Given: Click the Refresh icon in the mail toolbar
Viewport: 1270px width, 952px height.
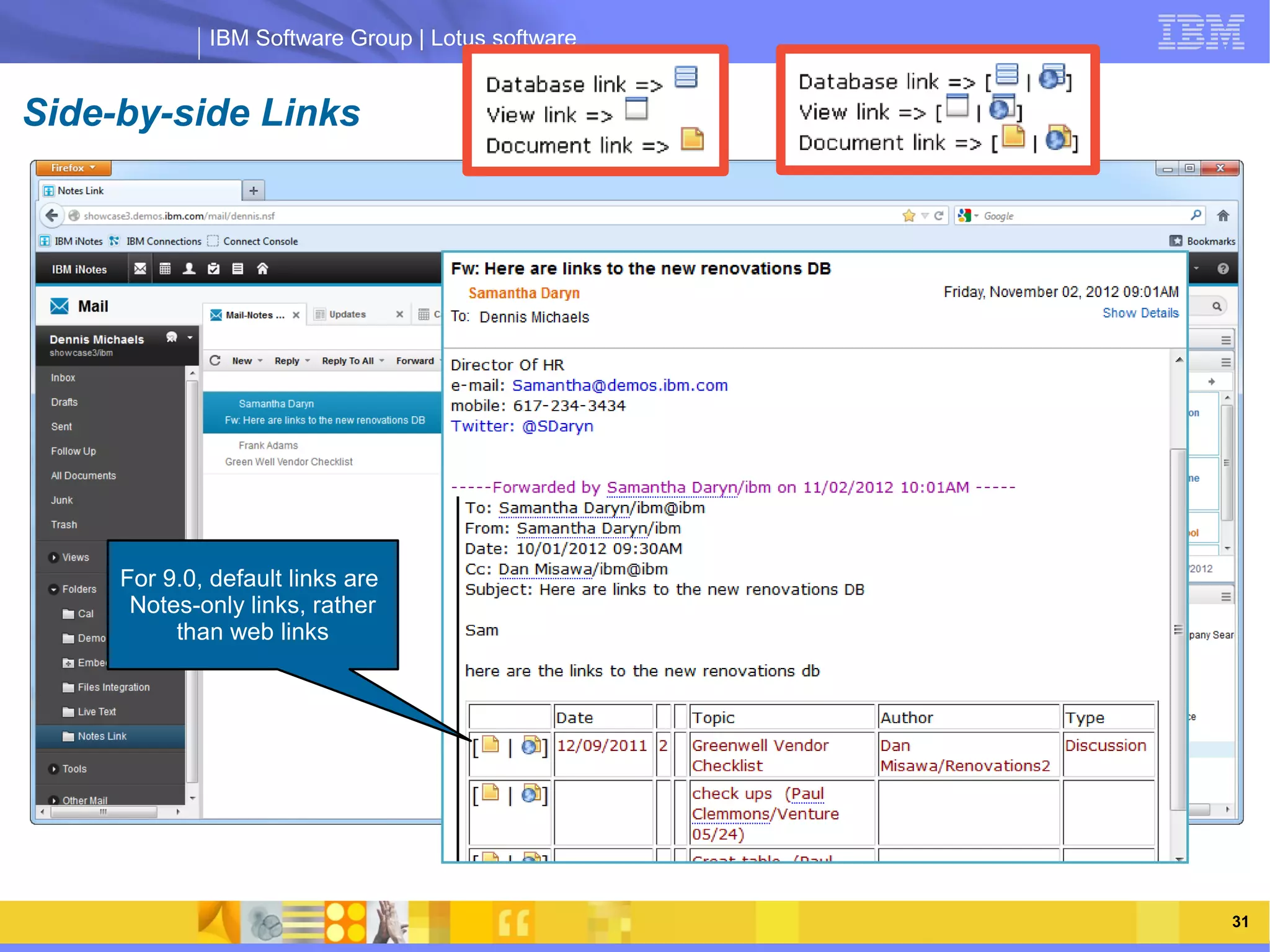Looking at the screenshot, I should [215, 360].
